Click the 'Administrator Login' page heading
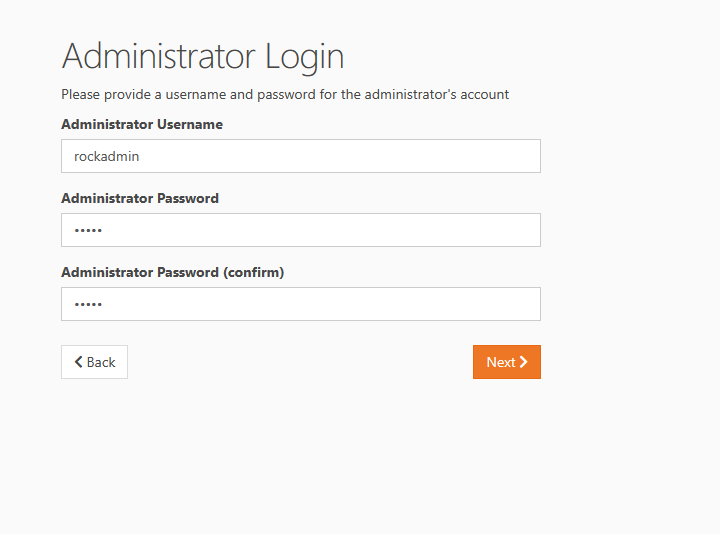The height and width of the screenshot is (534, 720). coord(203,56)
